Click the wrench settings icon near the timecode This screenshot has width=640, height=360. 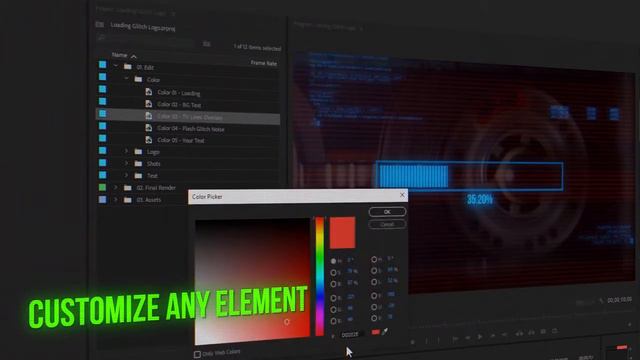click(x=601, y=300)
